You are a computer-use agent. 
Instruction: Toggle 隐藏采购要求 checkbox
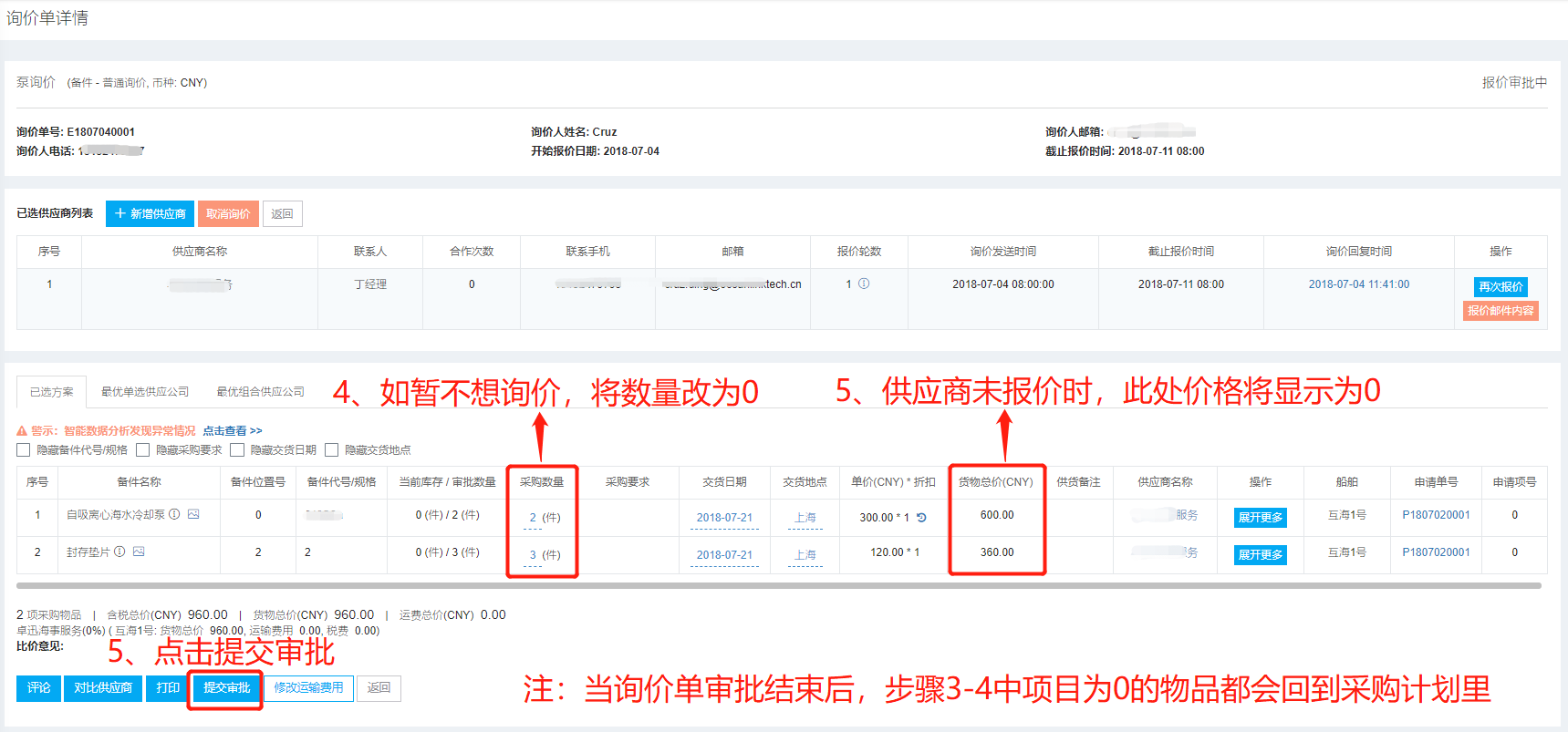(x=142, y=449)
